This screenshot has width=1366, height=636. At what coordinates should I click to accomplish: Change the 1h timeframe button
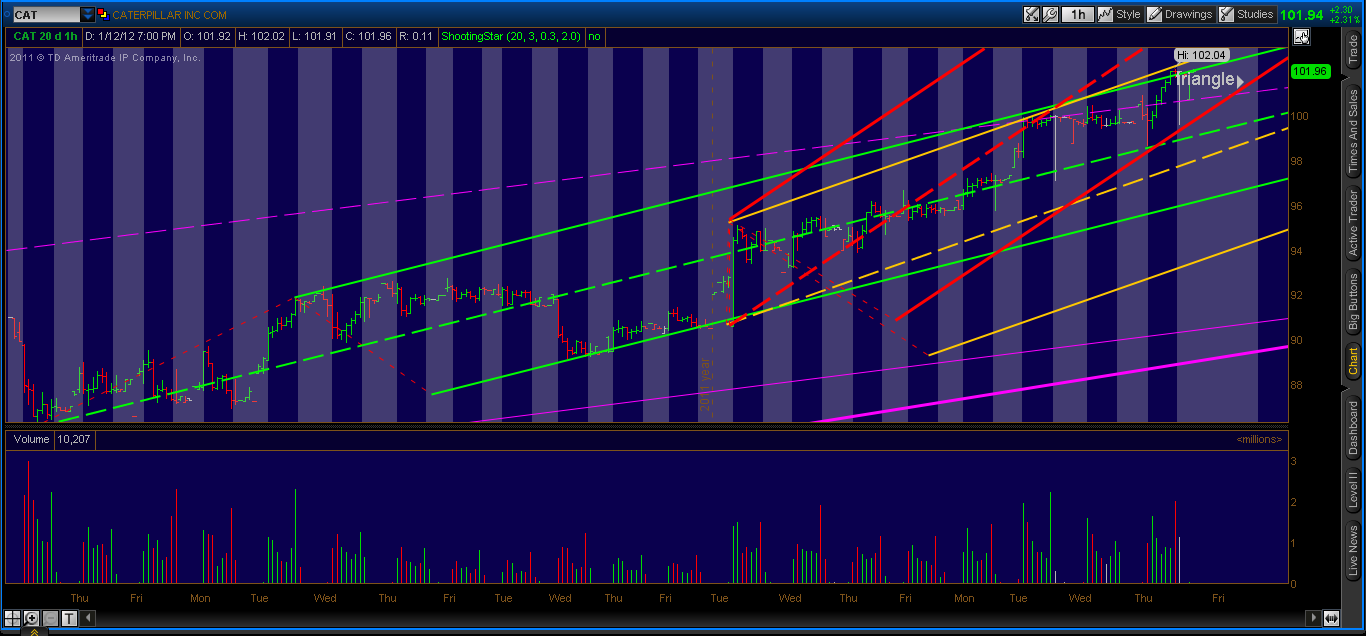(1077, 14)
